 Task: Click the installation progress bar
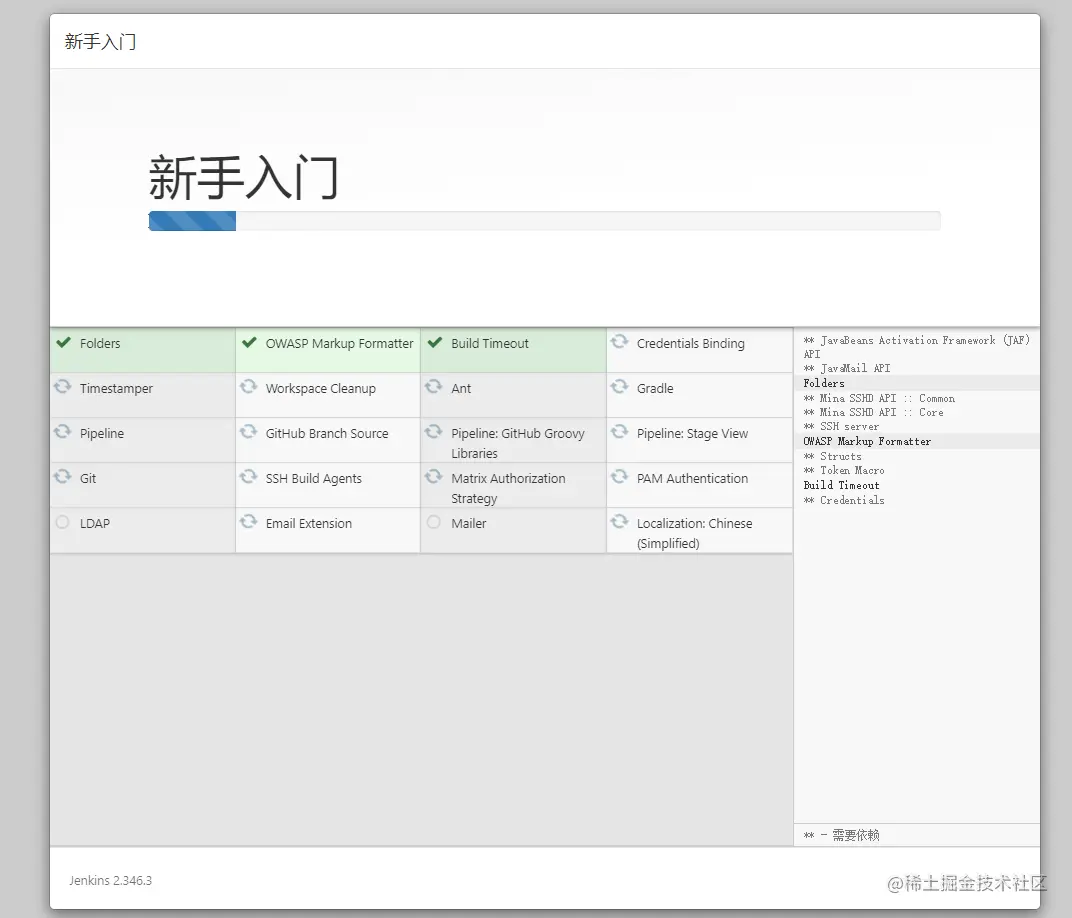pyautogui.click(x=544, y=221)
